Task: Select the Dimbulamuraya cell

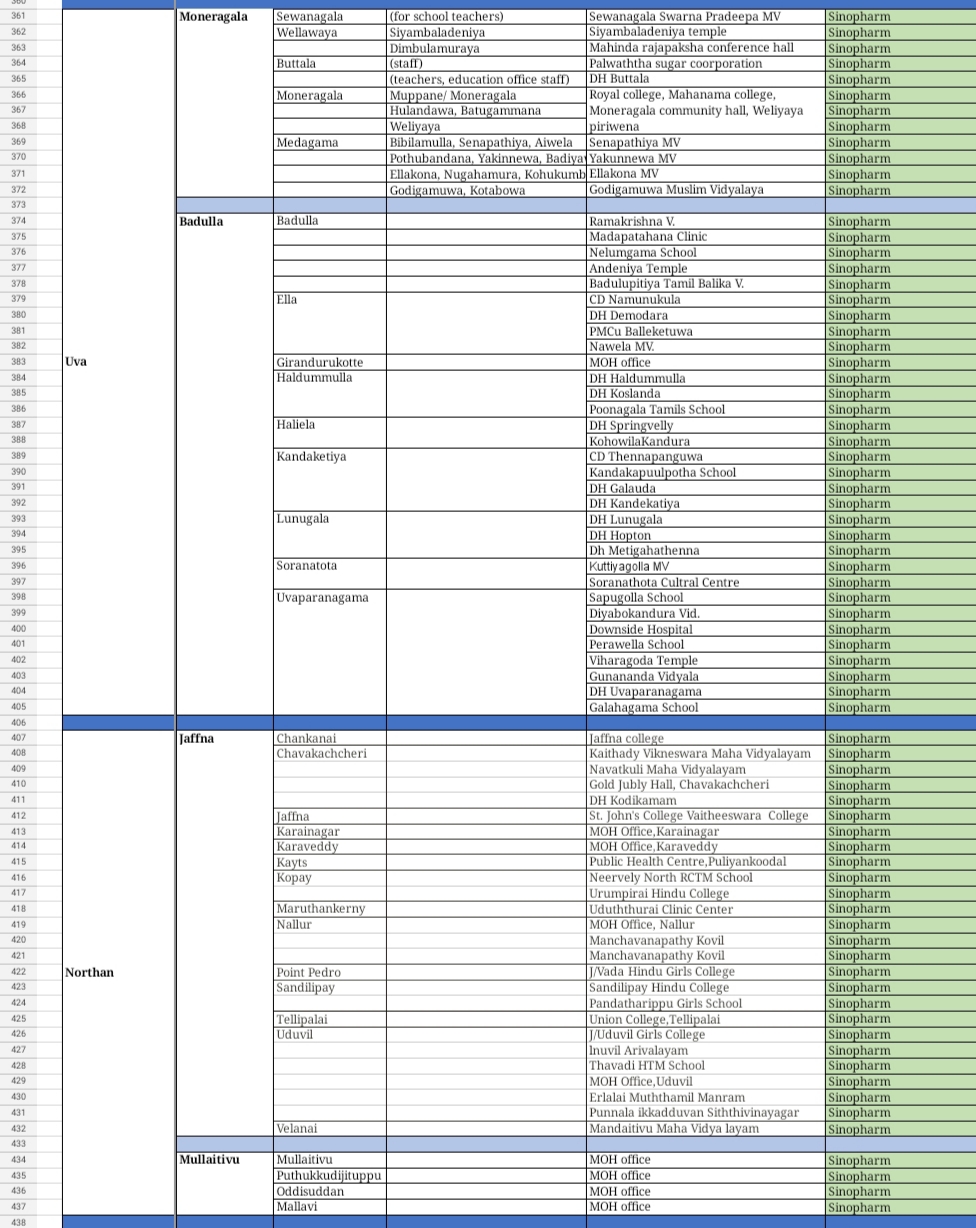Action: click(486, 48)
